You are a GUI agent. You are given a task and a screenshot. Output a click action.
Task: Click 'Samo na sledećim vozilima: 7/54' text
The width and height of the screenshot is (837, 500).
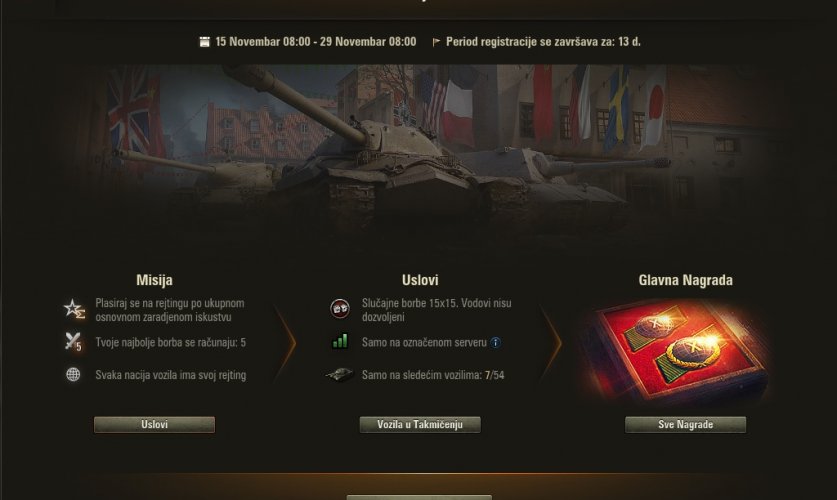[433, 375]
